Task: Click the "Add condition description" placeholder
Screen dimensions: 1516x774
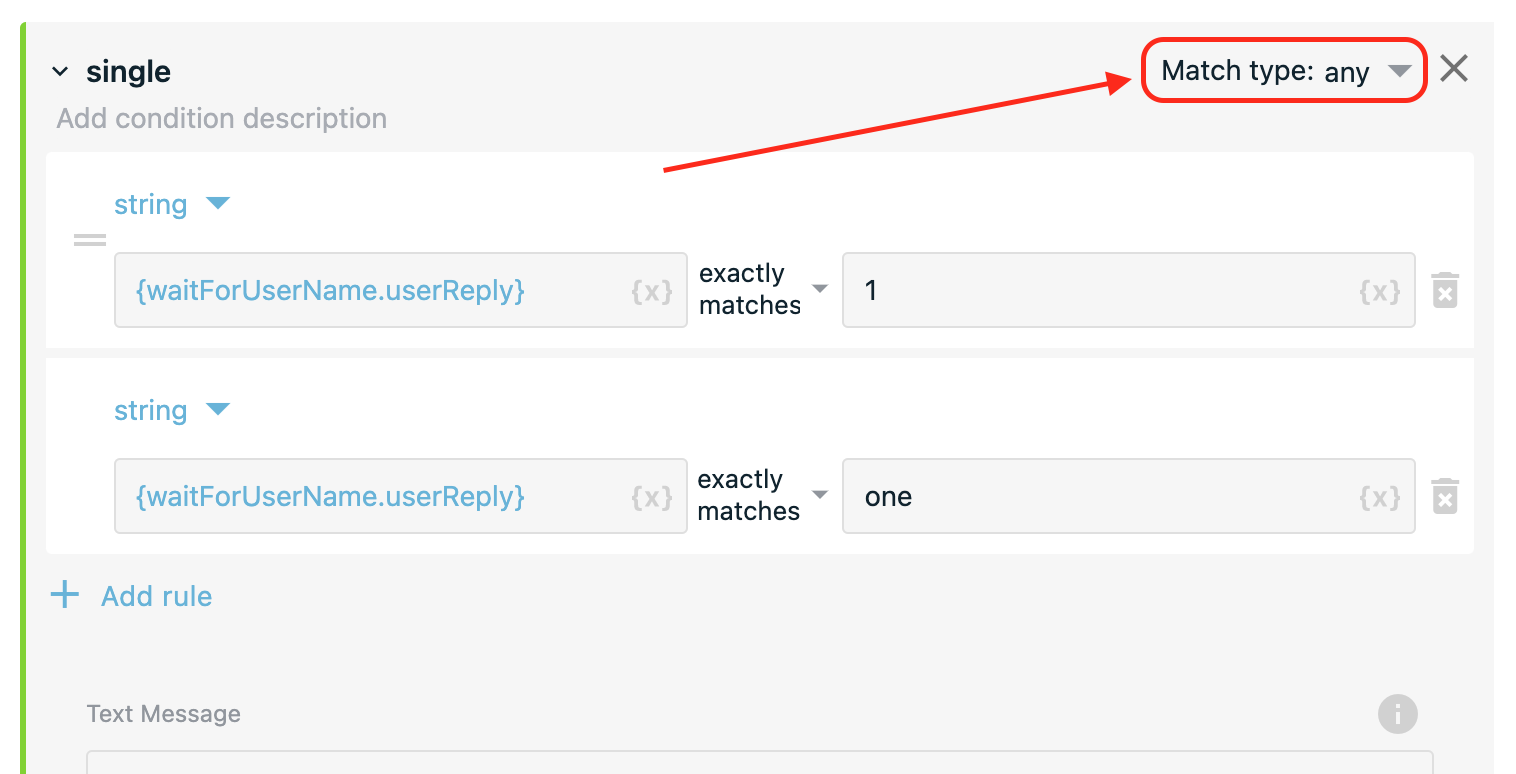Action: click(x=222, y=118)
